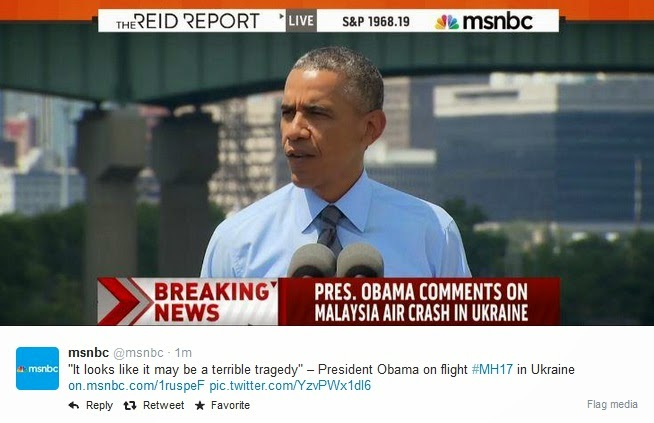Select the Favorite text label
This screenshot has height=423, width=654.
230,405
